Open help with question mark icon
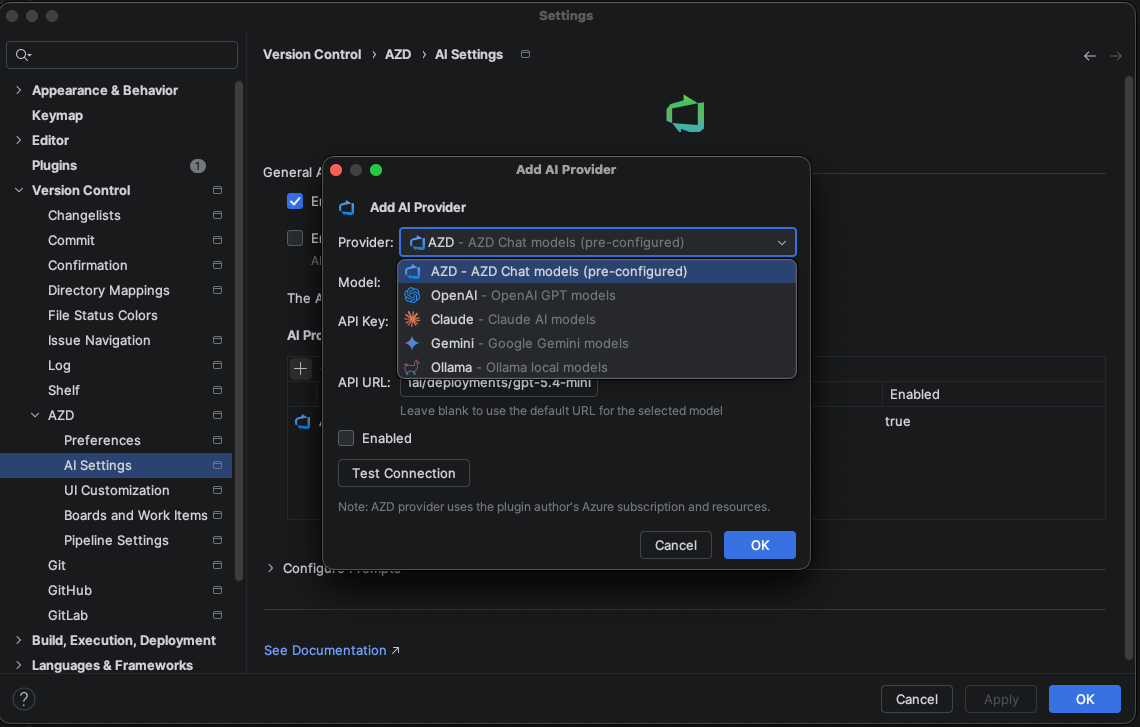This screenshot has width=1140, height=727. pyautogui.click(x=23, y=699)
